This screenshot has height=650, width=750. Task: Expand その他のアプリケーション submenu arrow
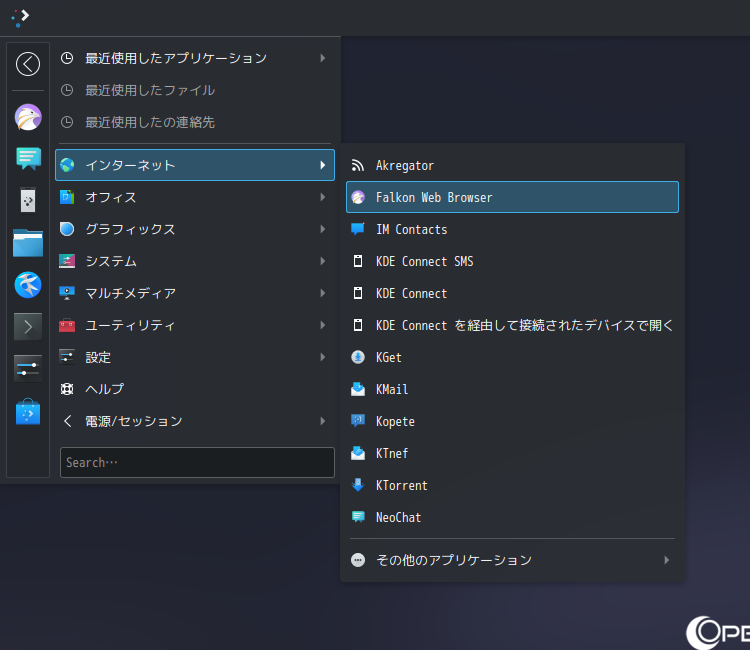tap(666, 560)
